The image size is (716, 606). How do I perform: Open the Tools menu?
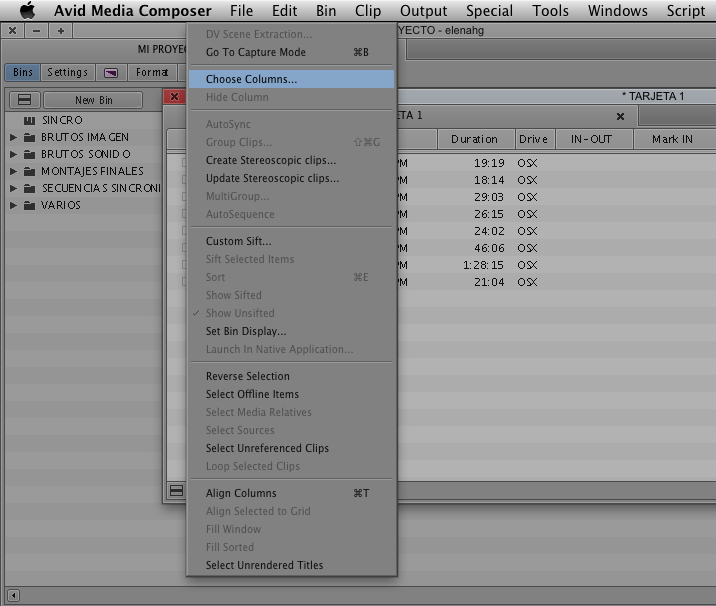[551, 11]
